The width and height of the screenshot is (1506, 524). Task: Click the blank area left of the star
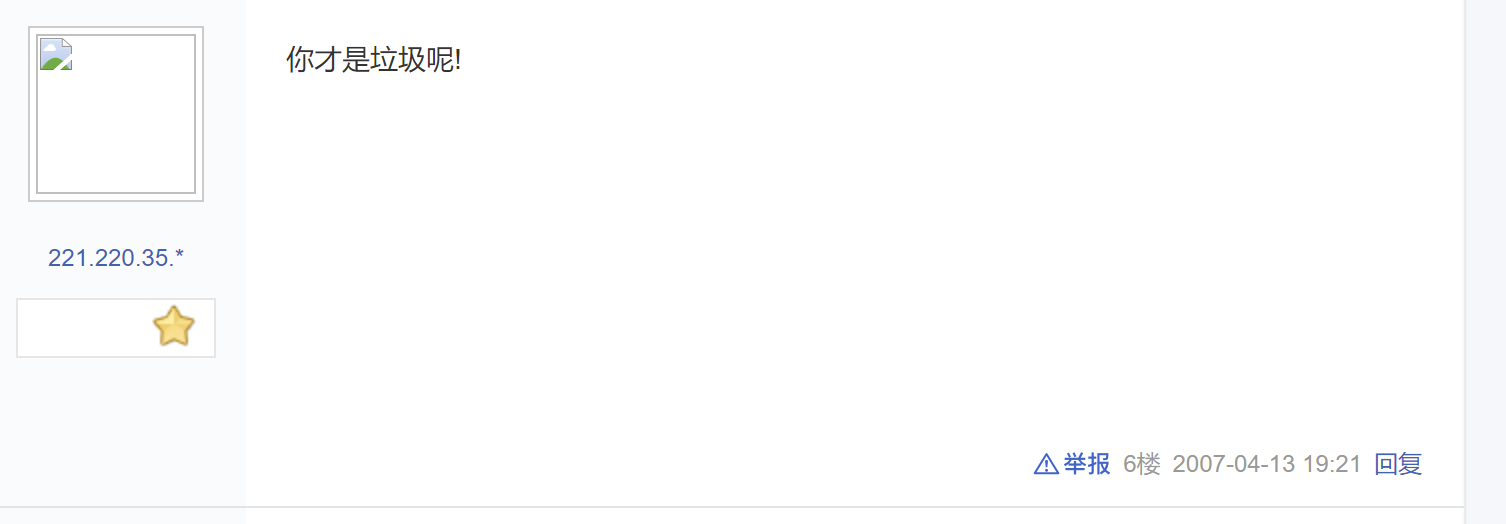coord(80,328)
